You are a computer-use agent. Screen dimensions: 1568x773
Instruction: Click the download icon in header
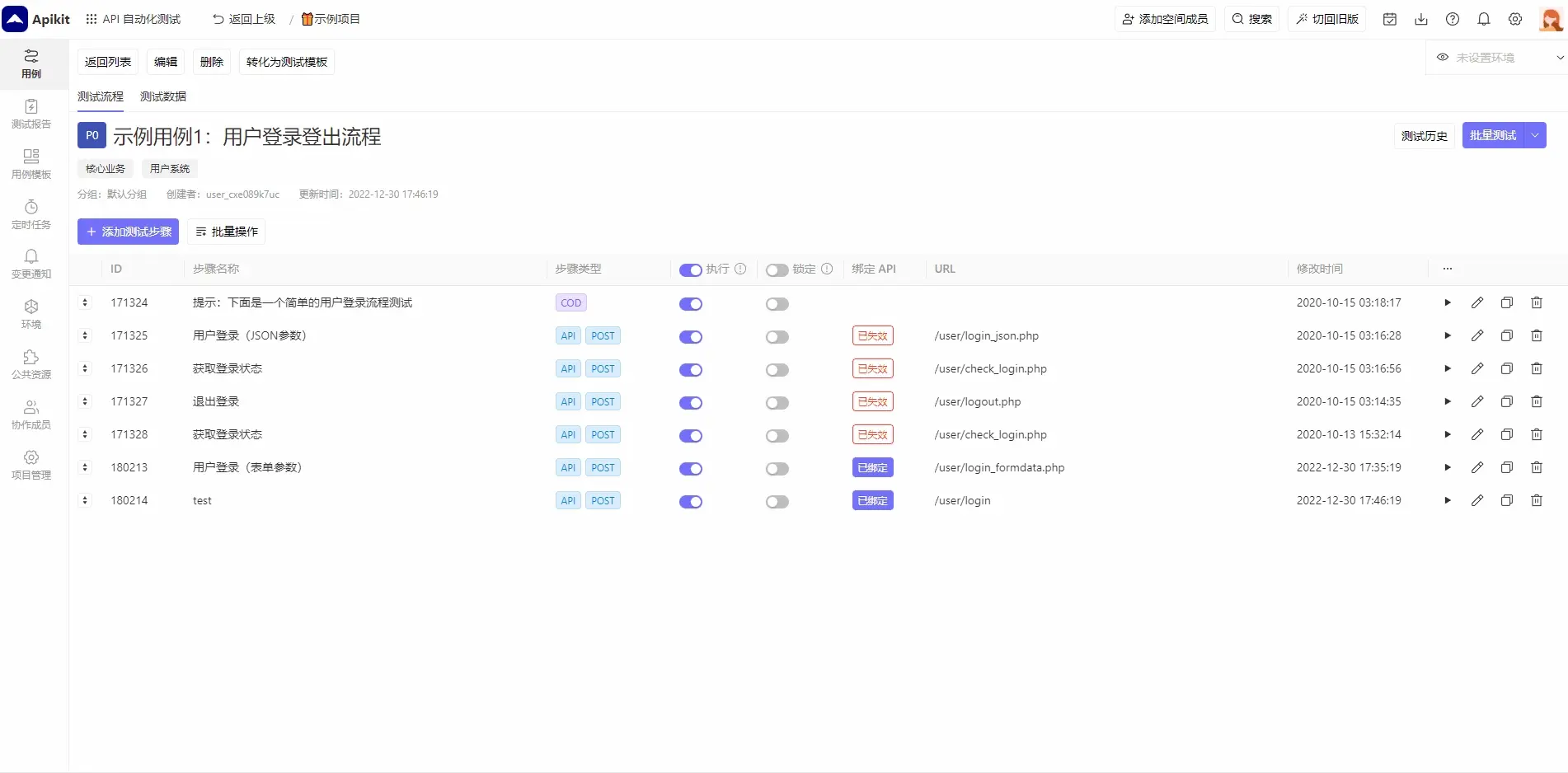coord(1420,19)
